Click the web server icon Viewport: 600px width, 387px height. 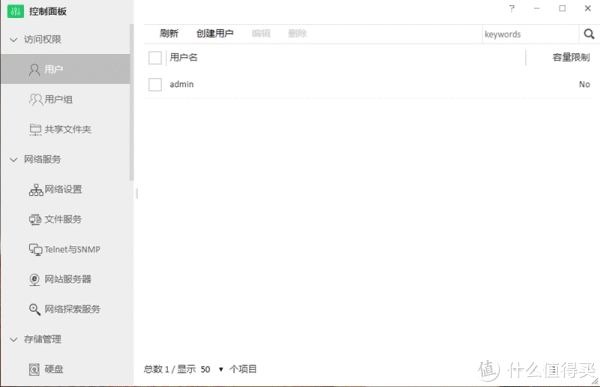click(x=34, y=279)
